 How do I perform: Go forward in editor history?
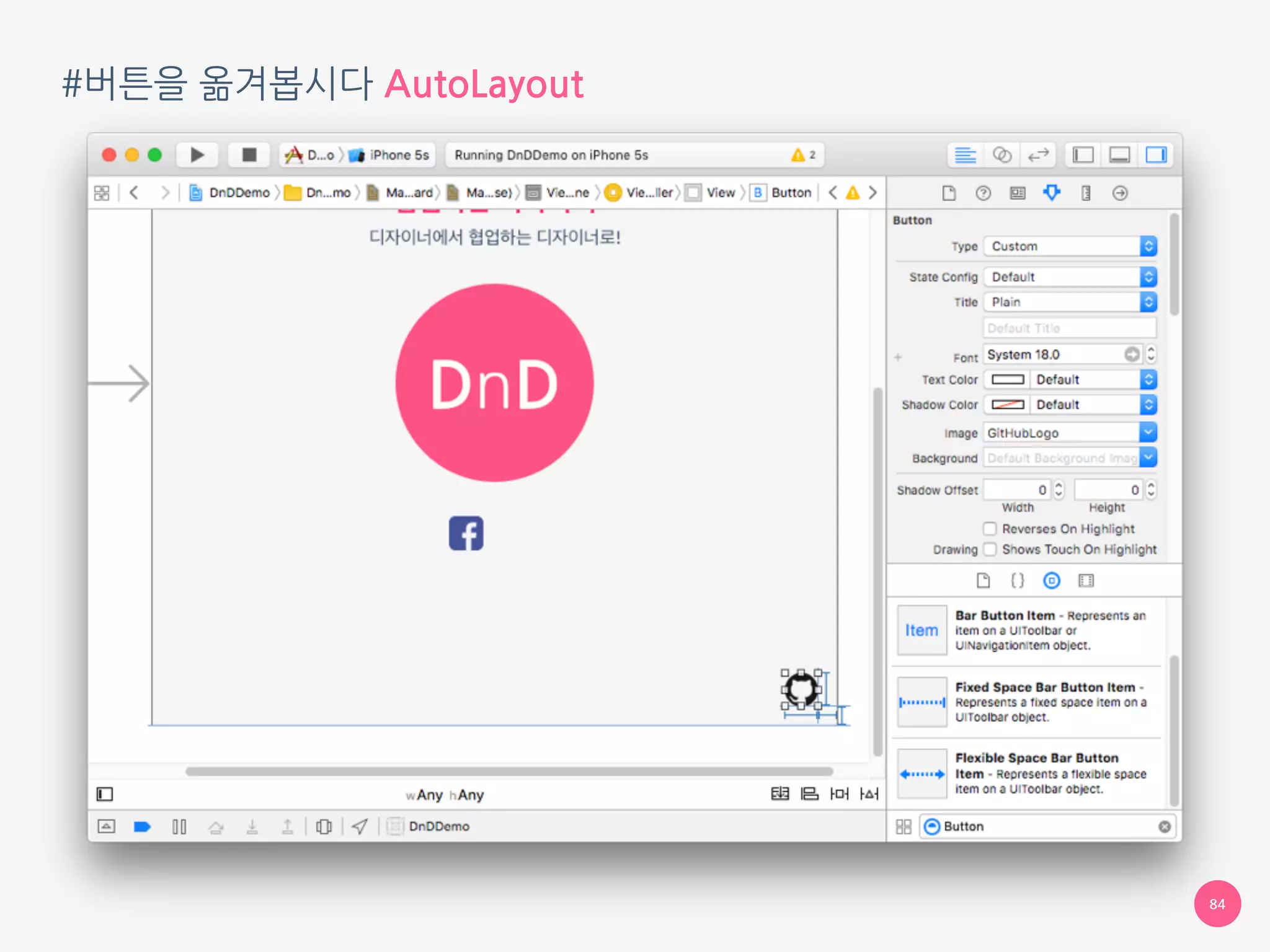point(164,193)
